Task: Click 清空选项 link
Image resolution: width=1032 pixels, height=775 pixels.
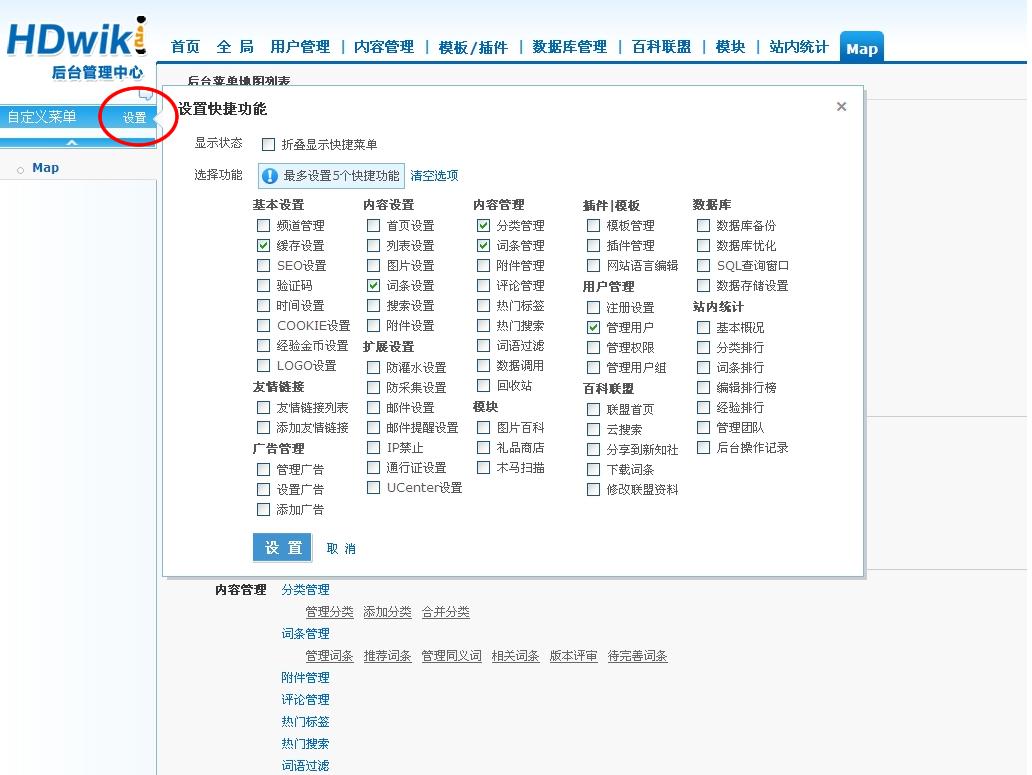Action: (434, 176)
